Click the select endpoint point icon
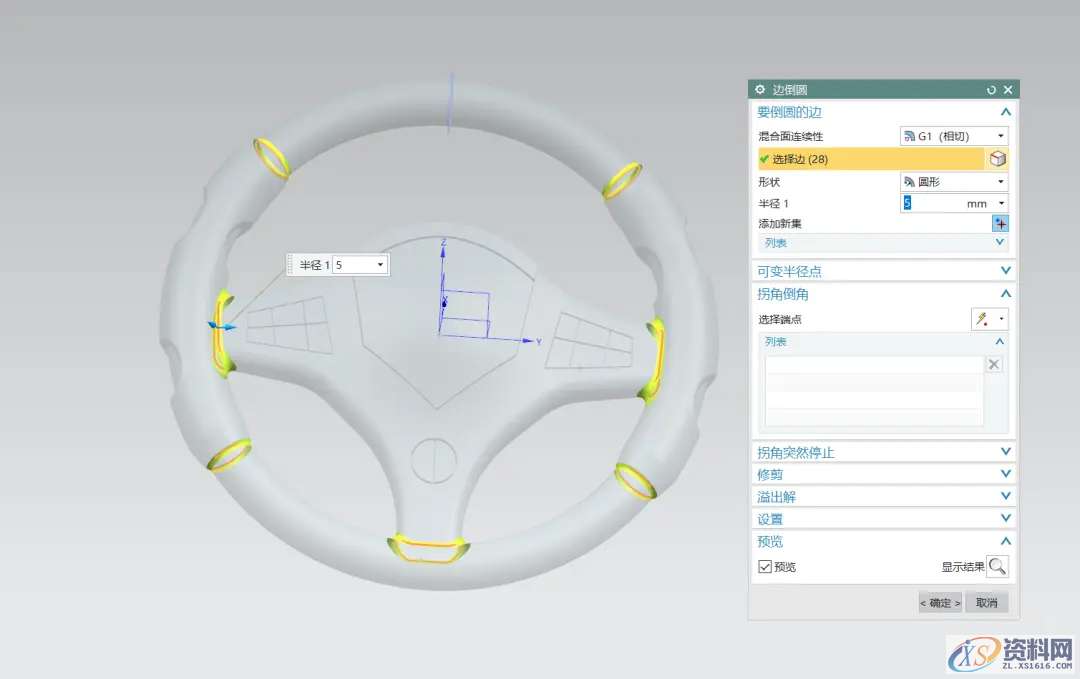This screenshot has height=679, width=1080. [x=983, y=319]
